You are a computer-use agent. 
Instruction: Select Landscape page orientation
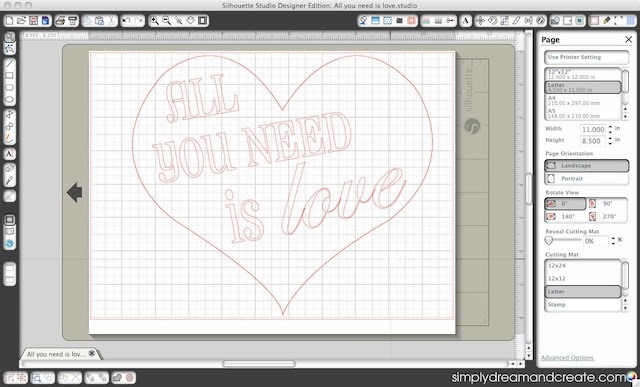[x=587, y=165]
